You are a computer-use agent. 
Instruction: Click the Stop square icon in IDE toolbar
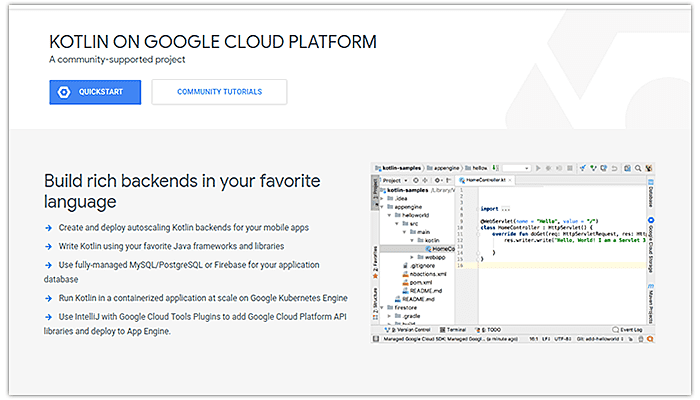[x=570, y=168]
